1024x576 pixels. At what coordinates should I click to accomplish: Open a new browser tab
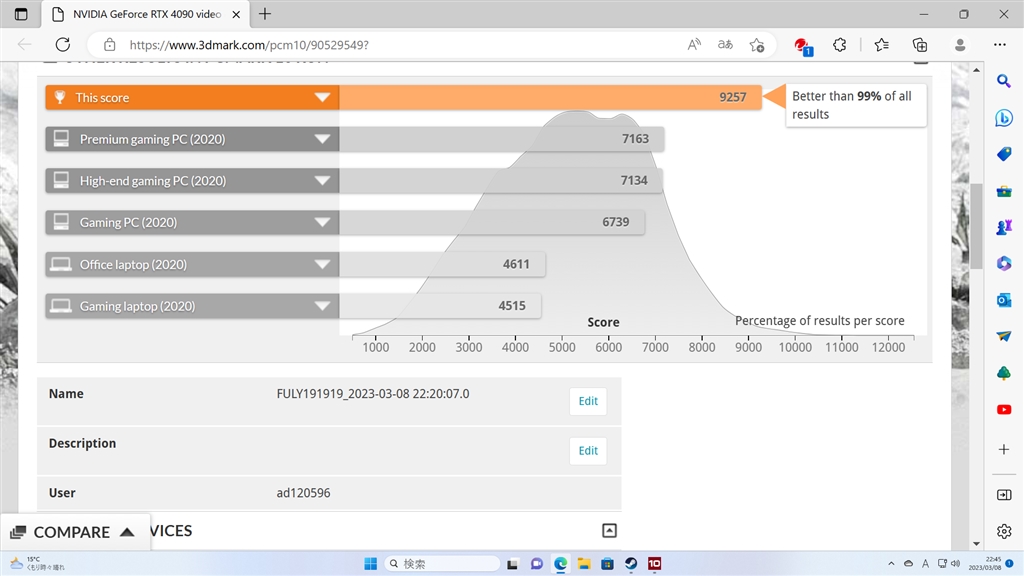pos(264,14)
